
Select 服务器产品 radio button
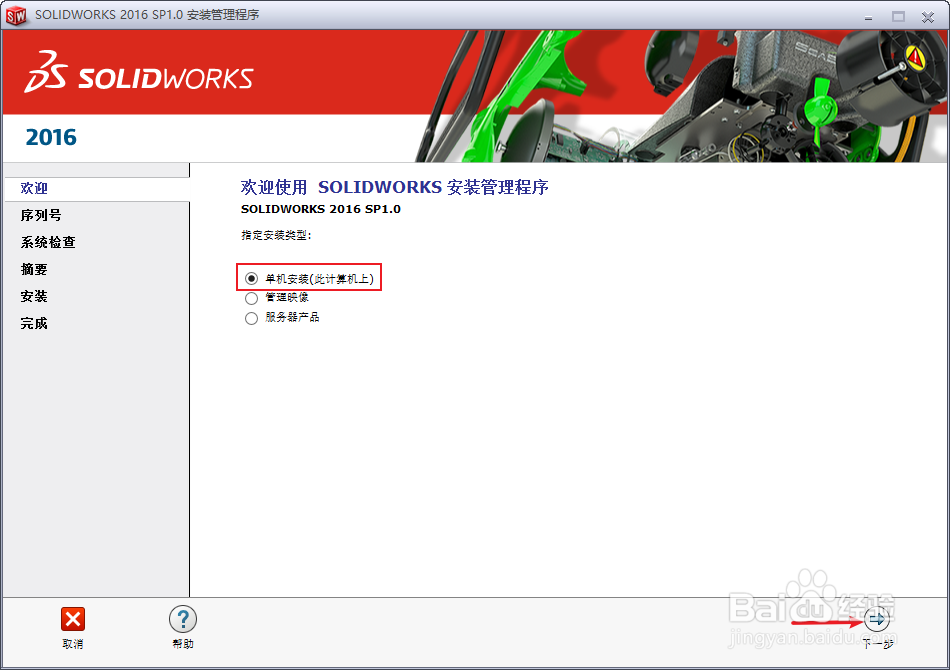tap(251, 318)
